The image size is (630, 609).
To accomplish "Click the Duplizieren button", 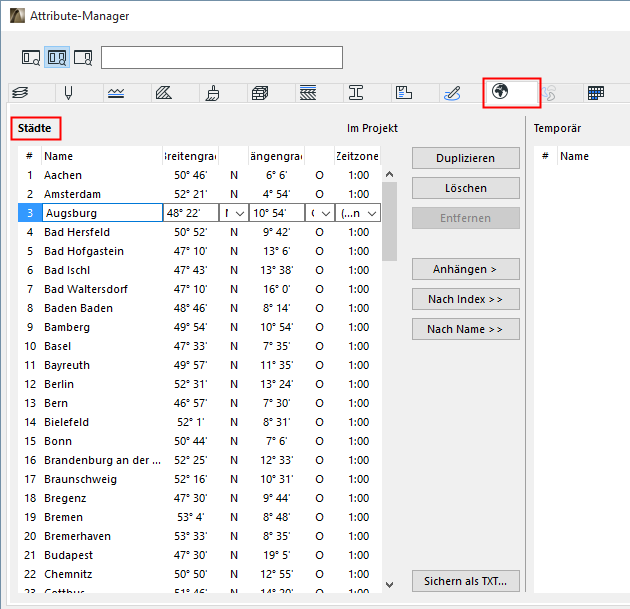I will [466, 158].
